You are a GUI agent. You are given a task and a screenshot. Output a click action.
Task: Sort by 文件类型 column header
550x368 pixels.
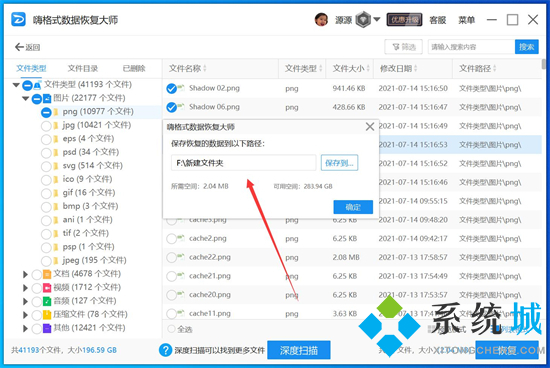303,68
